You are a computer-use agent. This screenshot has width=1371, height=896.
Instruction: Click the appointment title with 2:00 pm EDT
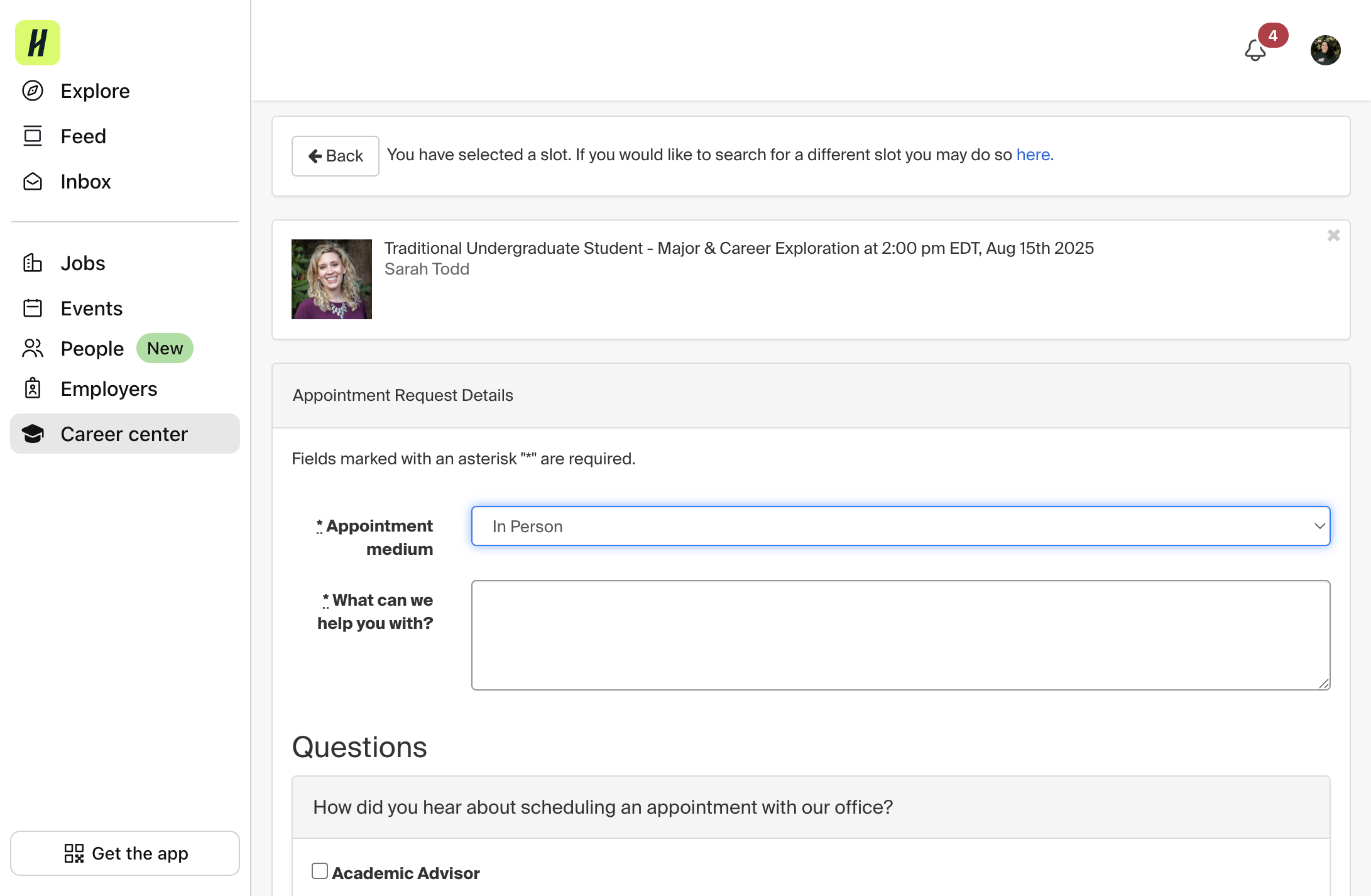coord(739,248)
